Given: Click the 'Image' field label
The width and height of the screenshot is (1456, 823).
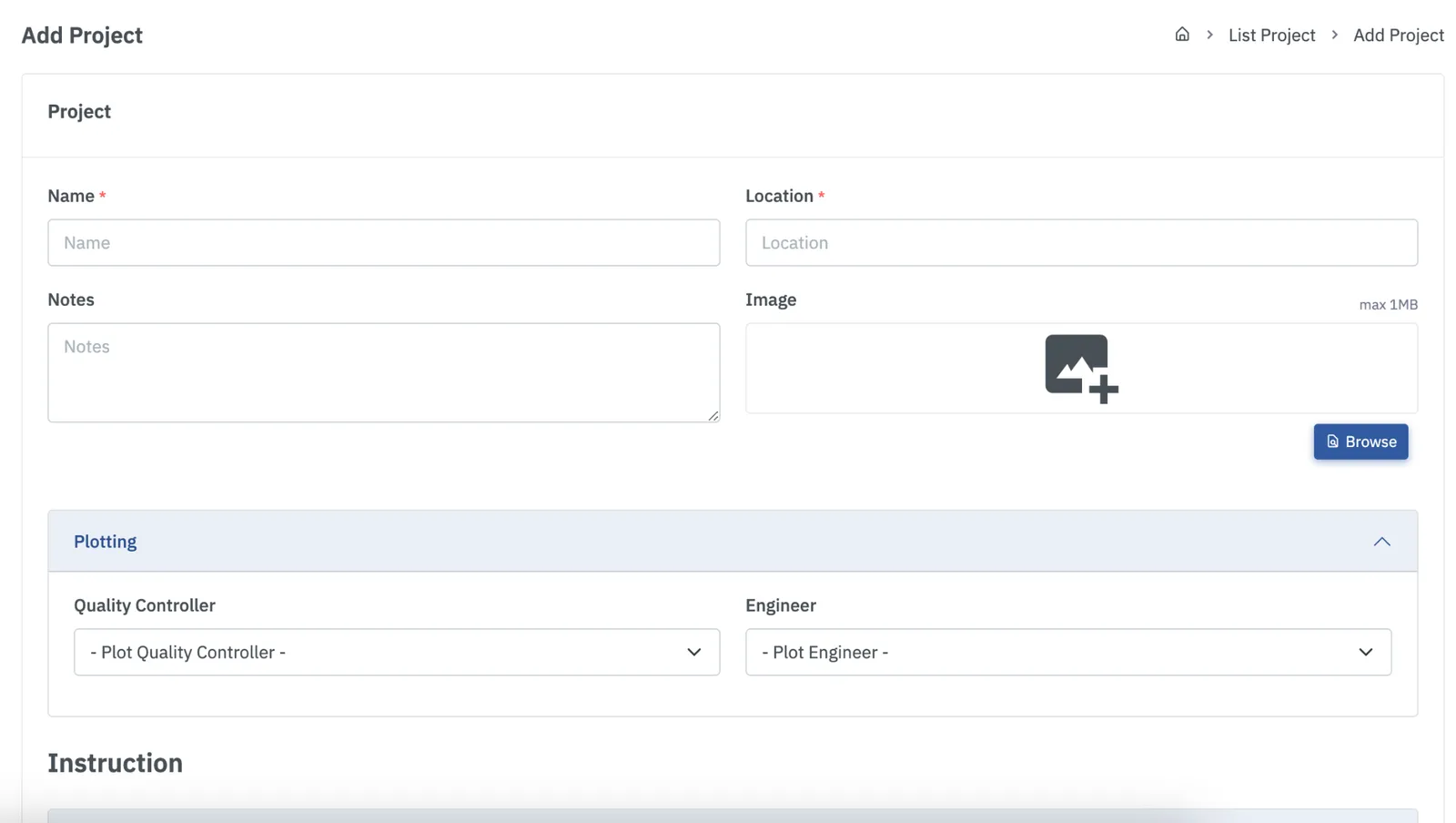Looking at the screenshot, I should [771, 300].
